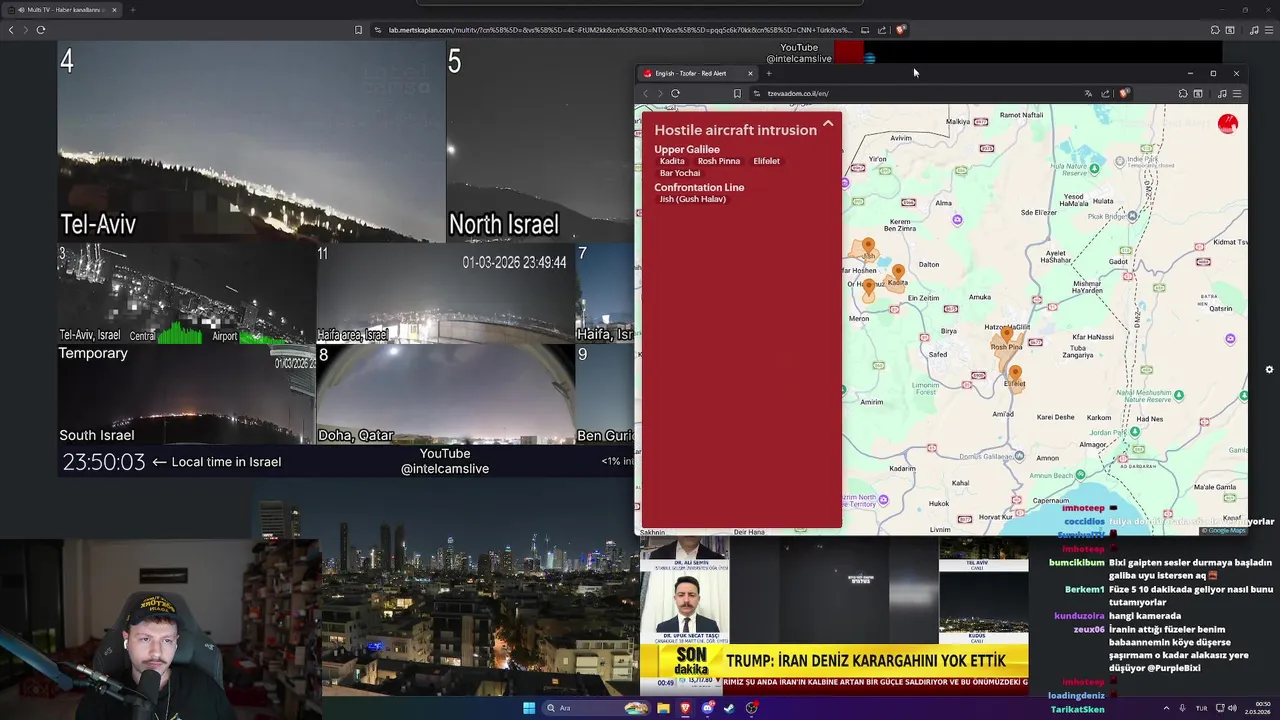Bookmark the lab.mertskaplan.com page

tap(358, 30)
